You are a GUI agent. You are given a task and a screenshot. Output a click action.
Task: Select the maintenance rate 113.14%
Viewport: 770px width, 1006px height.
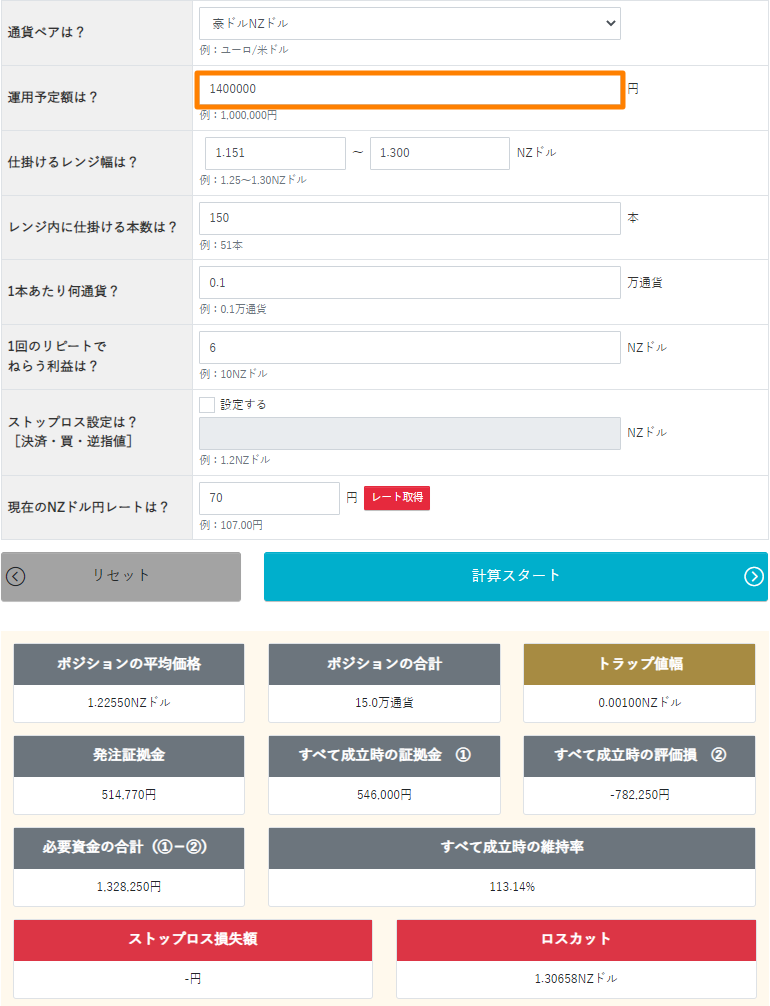[512, 887]
